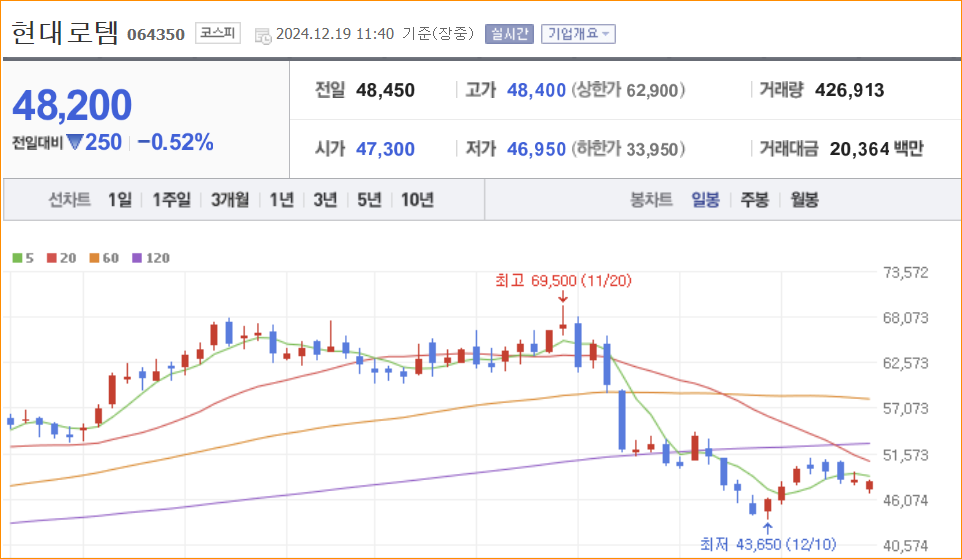Select the 1주일 line chart tab
The image size is (962, 559).
171,199
